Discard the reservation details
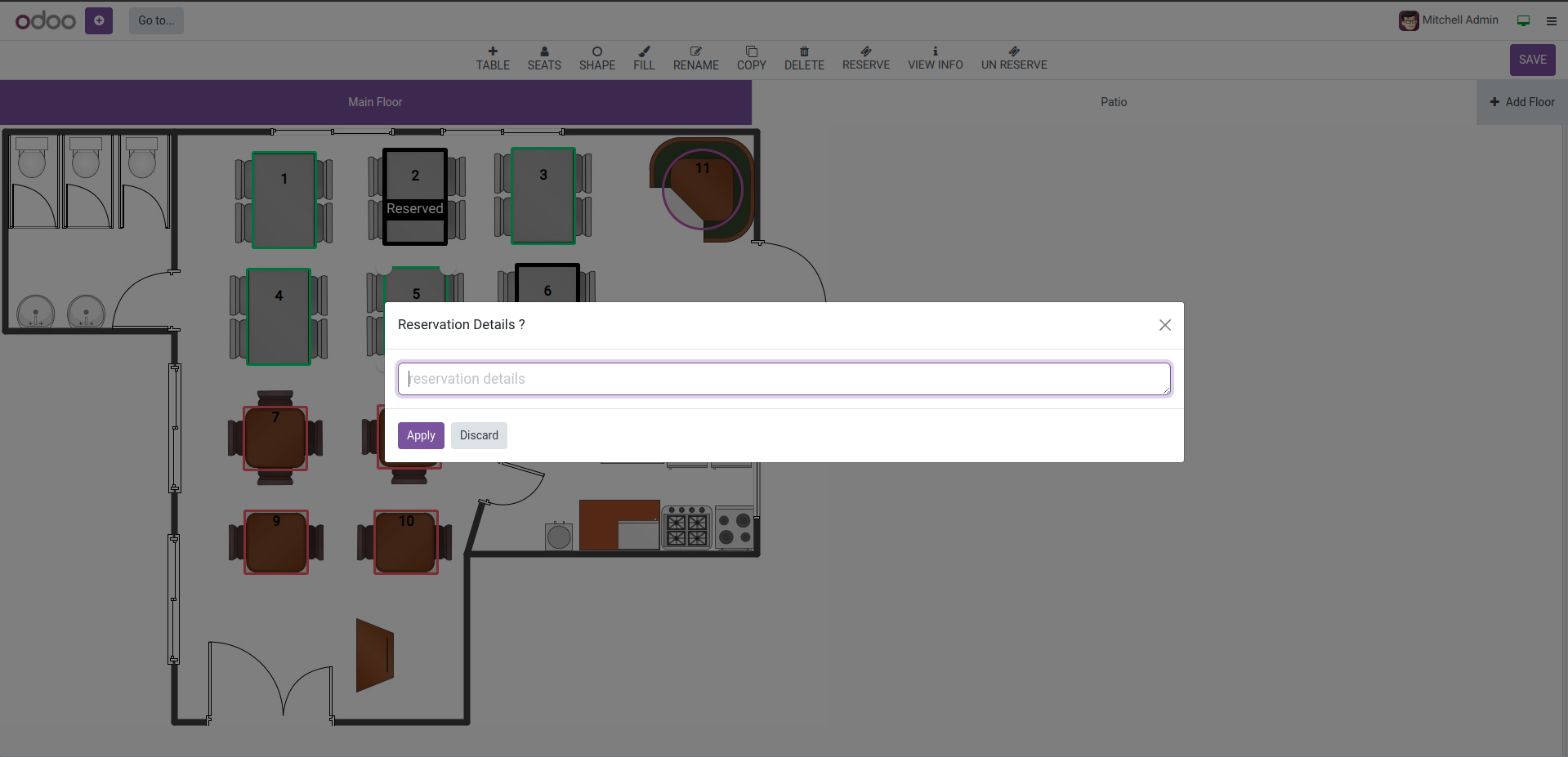 click(x=479, y=435)
